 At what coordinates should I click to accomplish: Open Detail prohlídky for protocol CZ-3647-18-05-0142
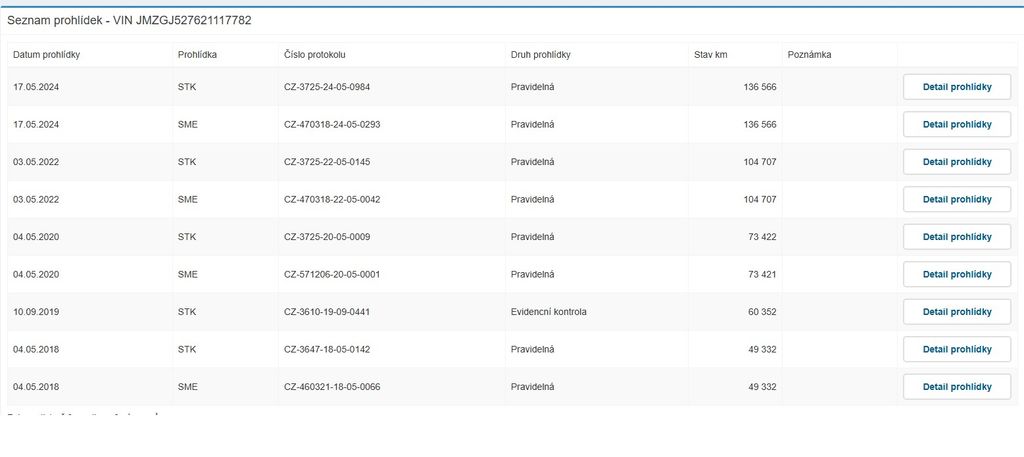(956, 349)
